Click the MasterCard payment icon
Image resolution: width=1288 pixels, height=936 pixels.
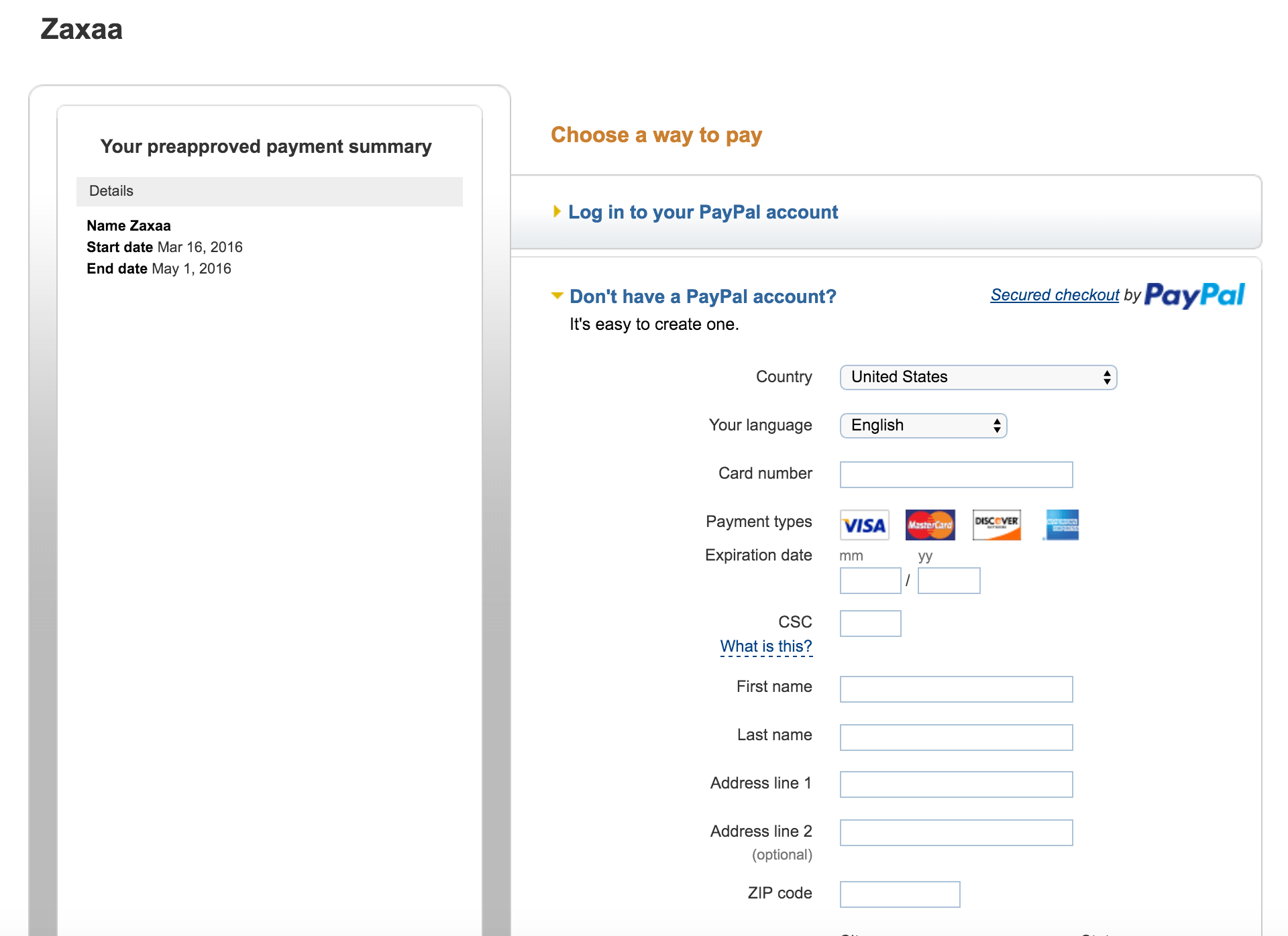pos(930,525)
